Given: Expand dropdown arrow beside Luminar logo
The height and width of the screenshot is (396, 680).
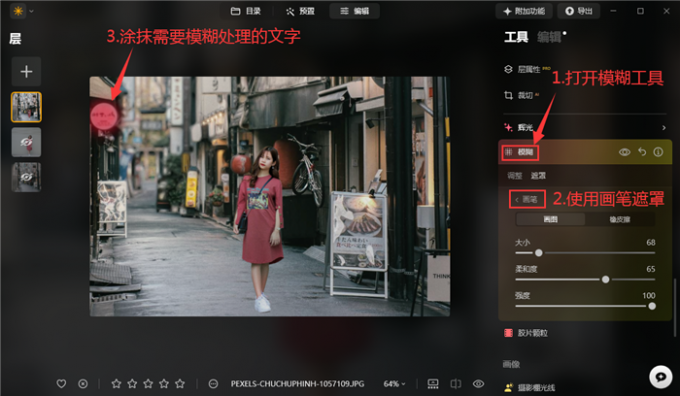Looking at the screenshot, I should pyautogui.click(x=31, y=11).
